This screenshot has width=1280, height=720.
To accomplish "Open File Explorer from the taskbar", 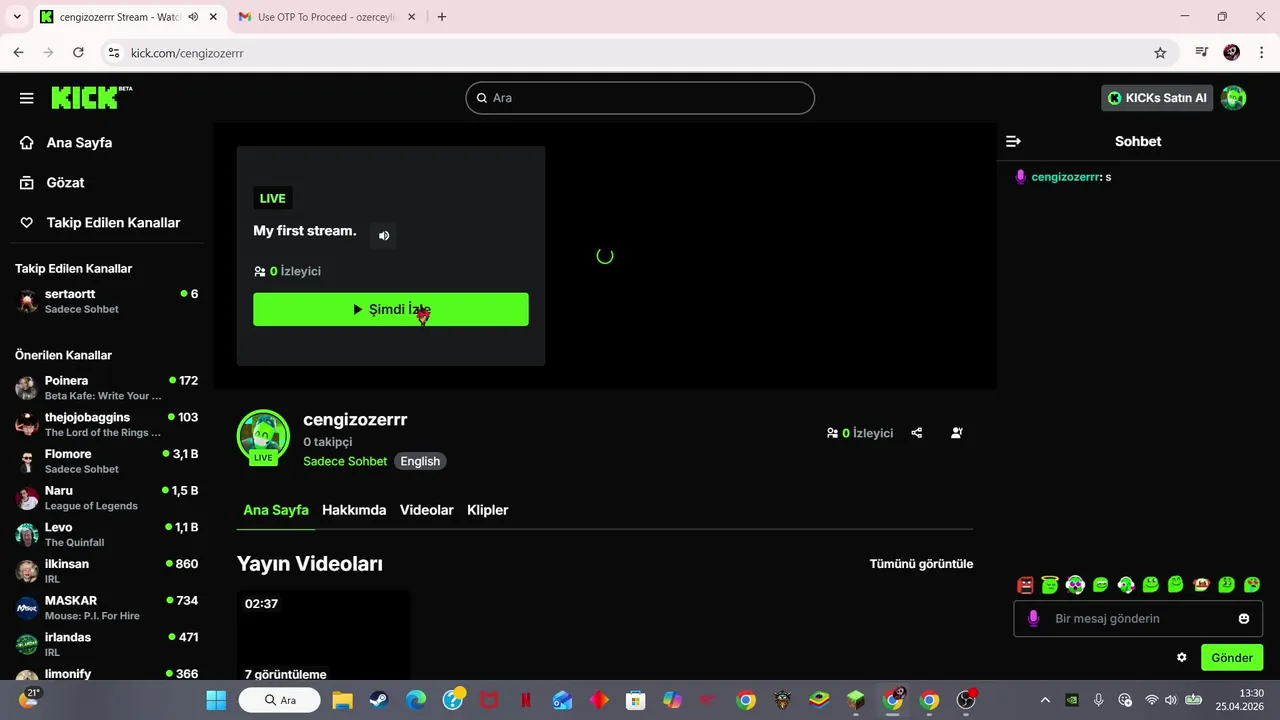I will pos(342,700).
